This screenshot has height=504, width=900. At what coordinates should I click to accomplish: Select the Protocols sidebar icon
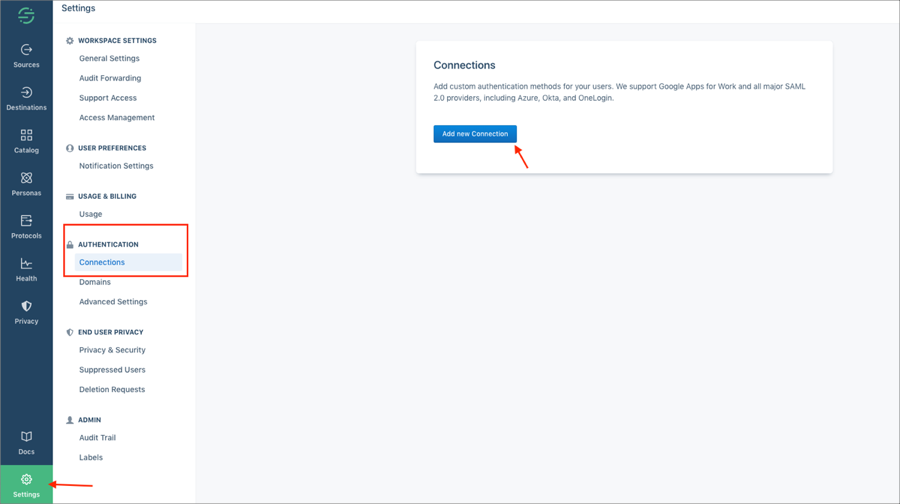tap(26, 227)
